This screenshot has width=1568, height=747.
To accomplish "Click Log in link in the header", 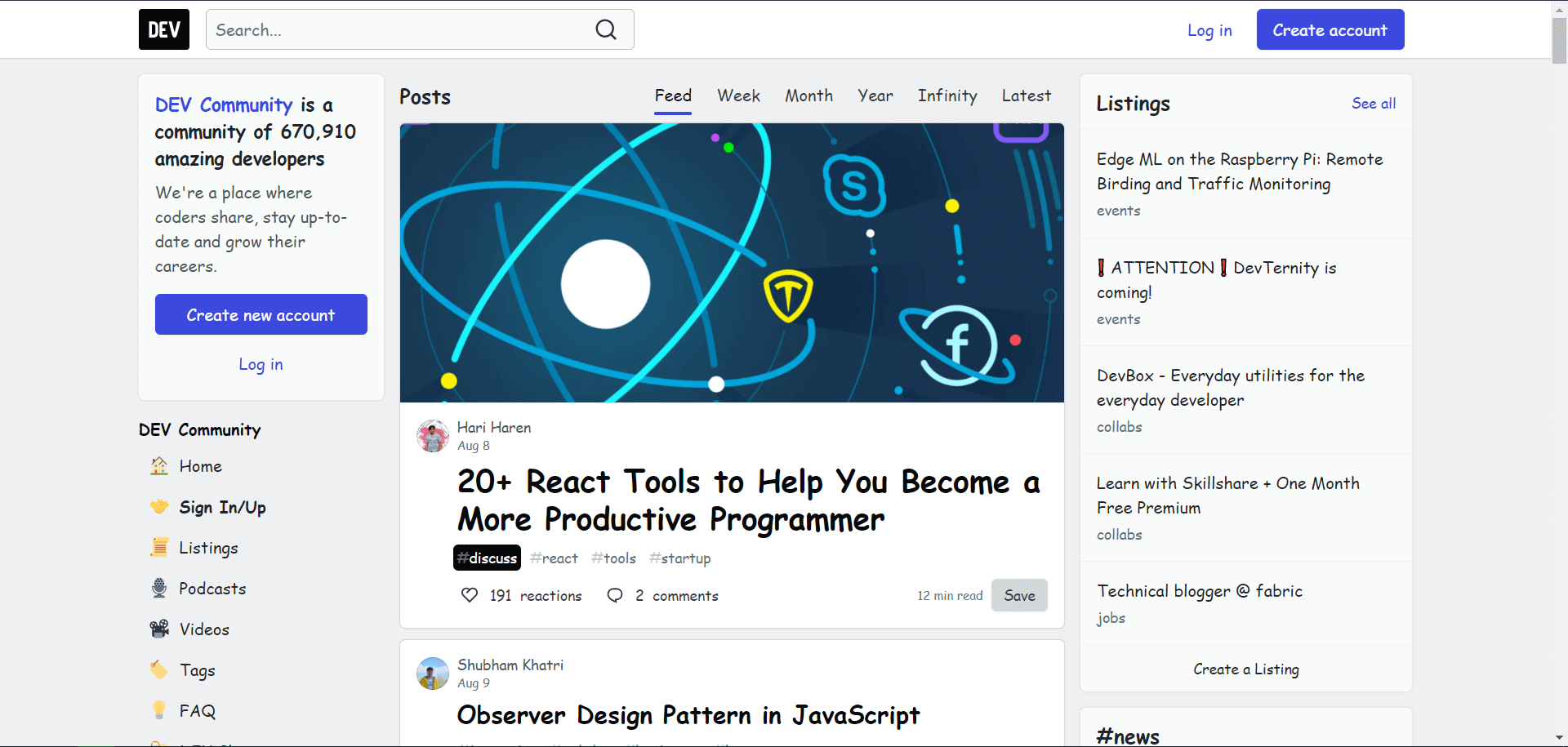I will 1209,30.
